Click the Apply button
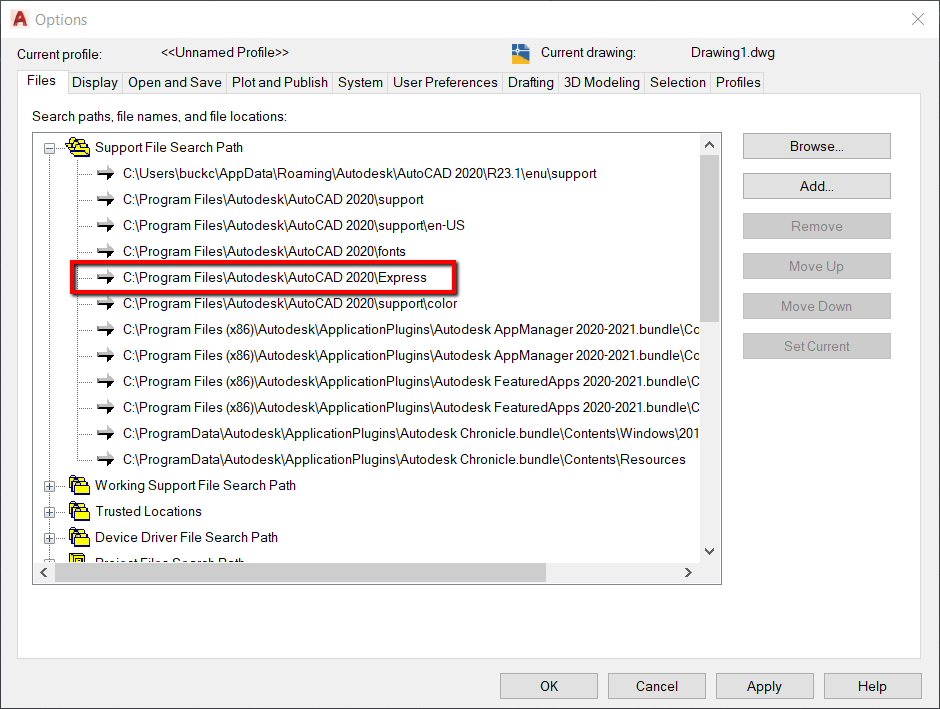Viewport: 940px width, 709px height. (764, 686)
